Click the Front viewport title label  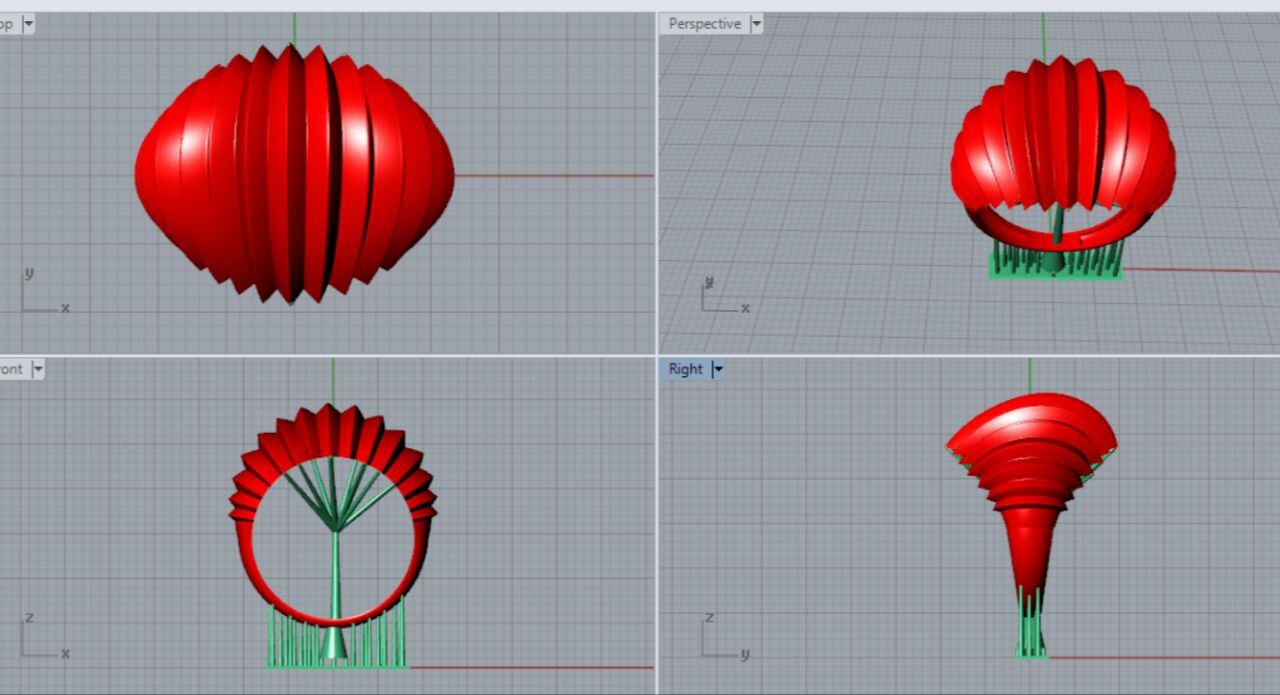point(11,370)
